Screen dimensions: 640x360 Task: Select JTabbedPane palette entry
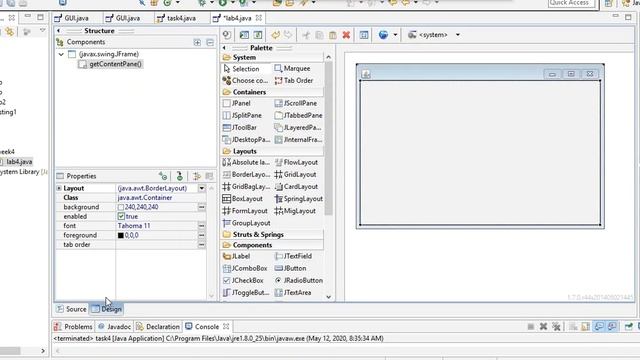point(298,116)
